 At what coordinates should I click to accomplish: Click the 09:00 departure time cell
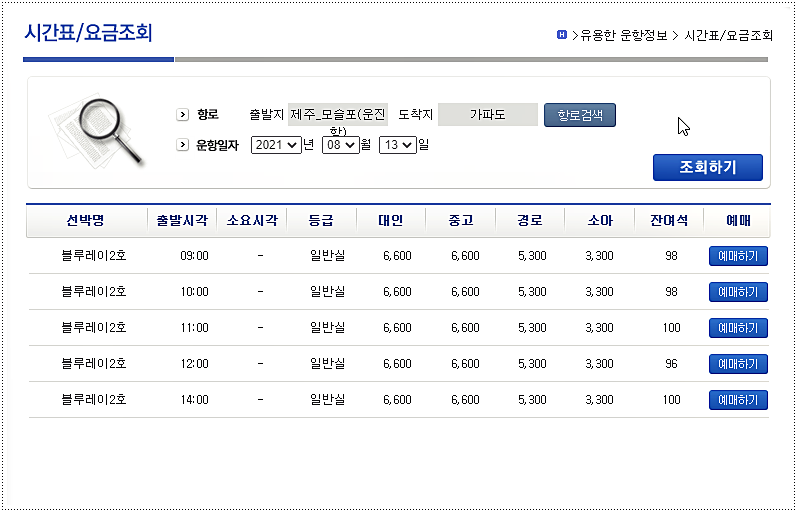click(194, 256)
